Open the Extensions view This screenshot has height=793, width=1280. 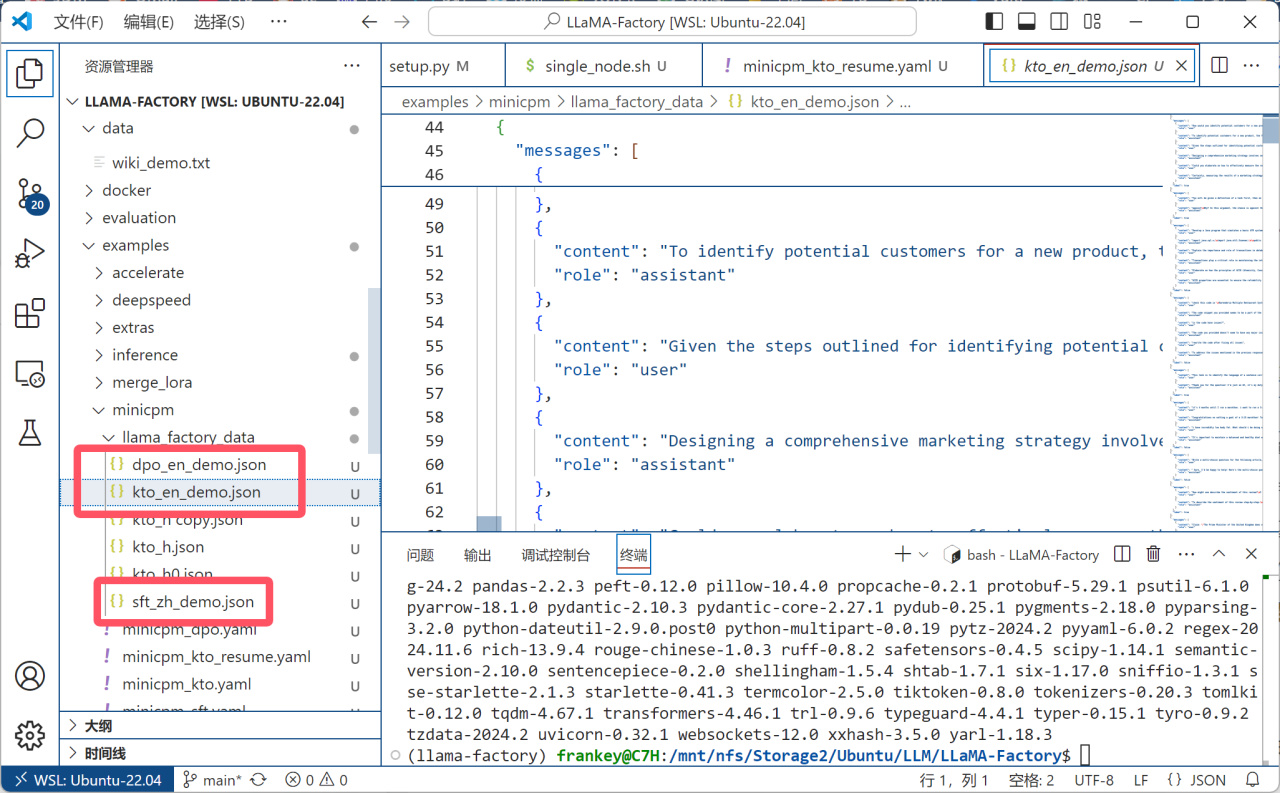point(30,314)
